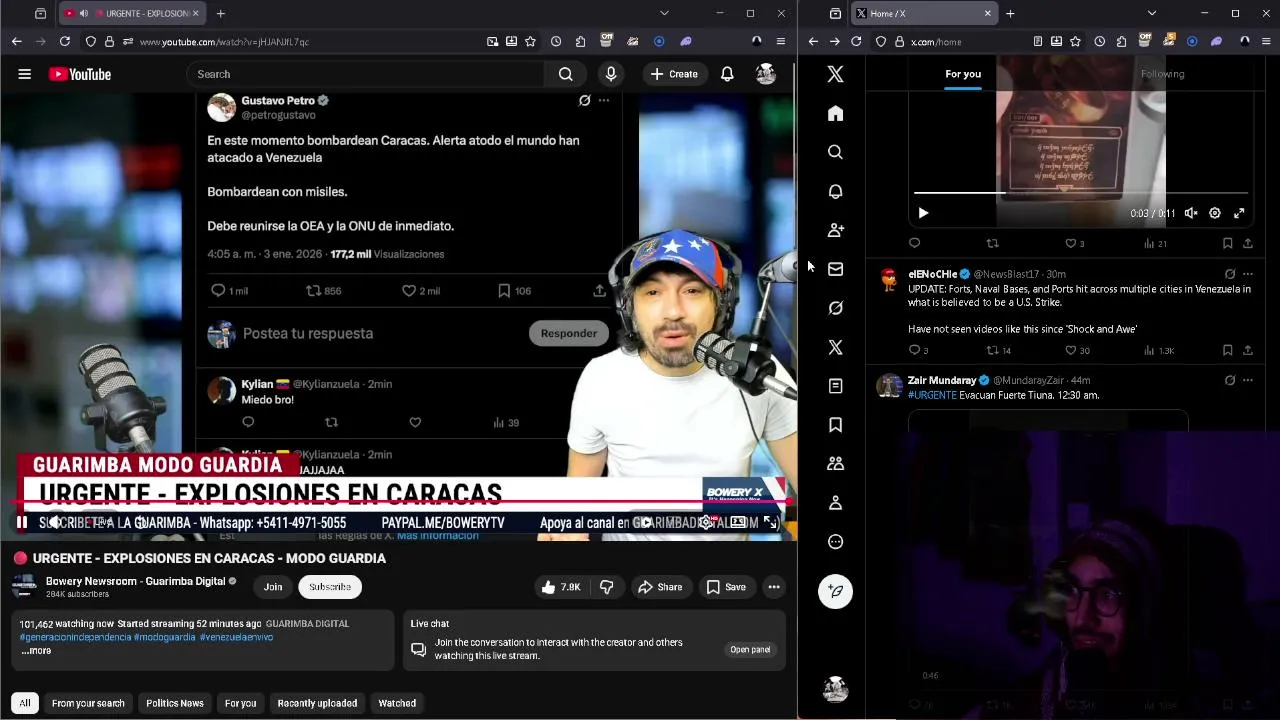Open X Profile person icon in sidebar
Image resolution: width=1280 pixels, height=720 pixels.
point(836,503)
